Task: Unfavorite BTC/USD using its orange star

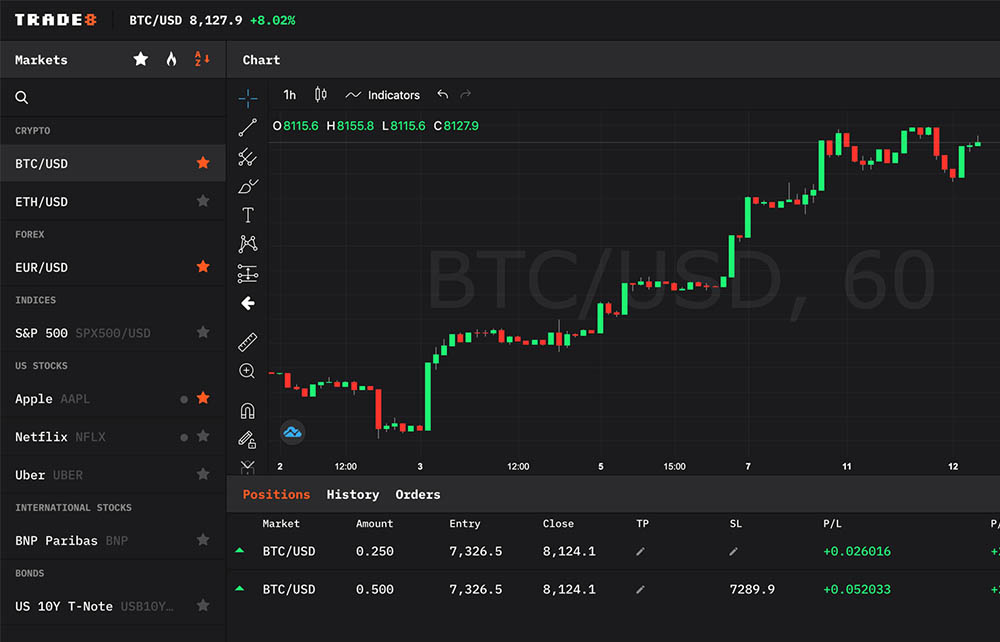Action: pos(203,163)
